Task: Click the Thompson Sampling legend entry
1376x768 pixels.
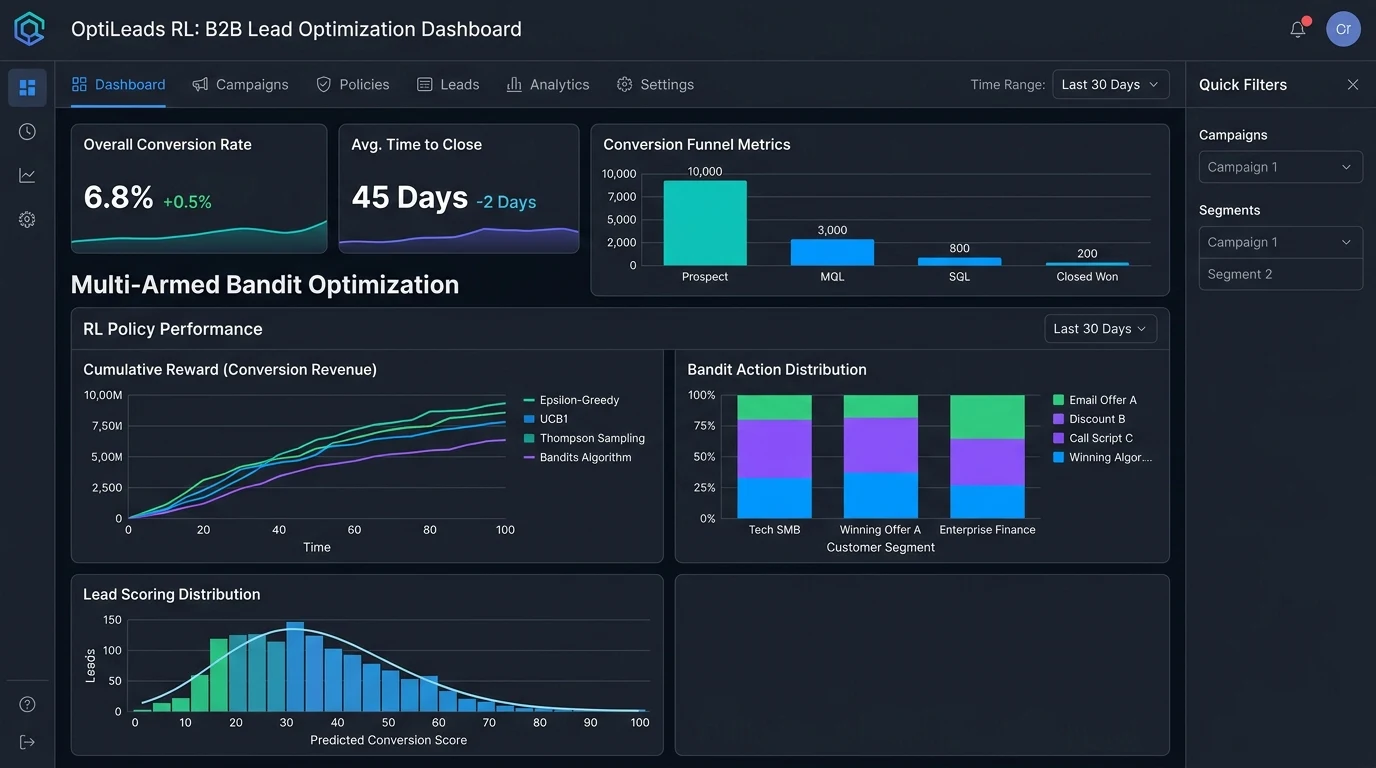Action: coord(584,438)
